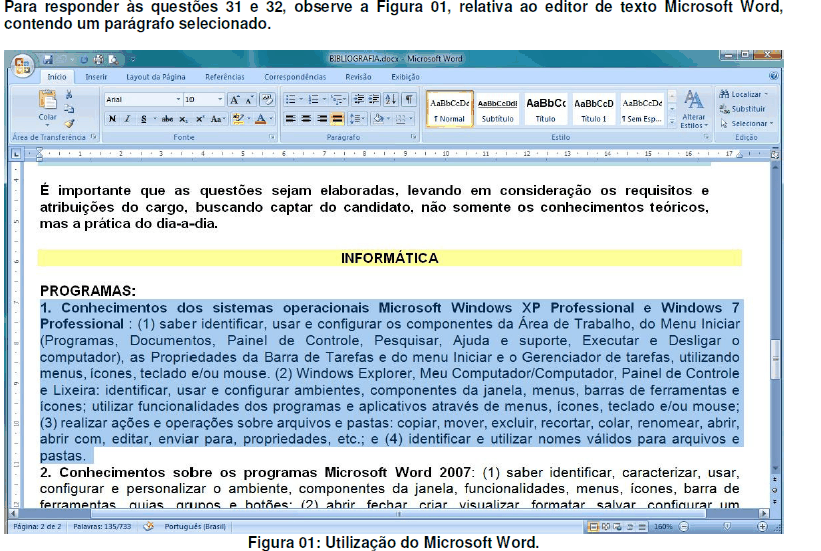Click the Clear Formatting icon
This screenshot has width=821, height=551.
(x=267, y=99)
